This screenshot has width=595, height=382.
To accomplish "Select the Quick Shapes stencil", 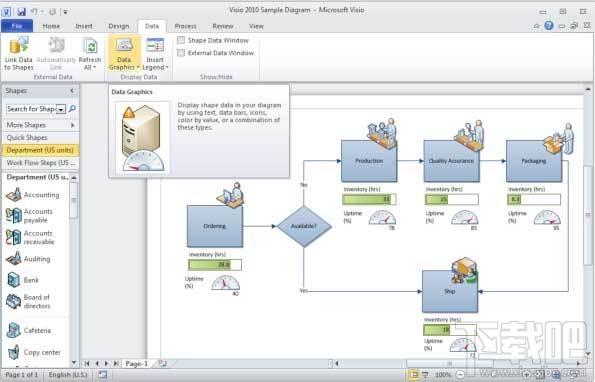I will click(x=40, y=137).
